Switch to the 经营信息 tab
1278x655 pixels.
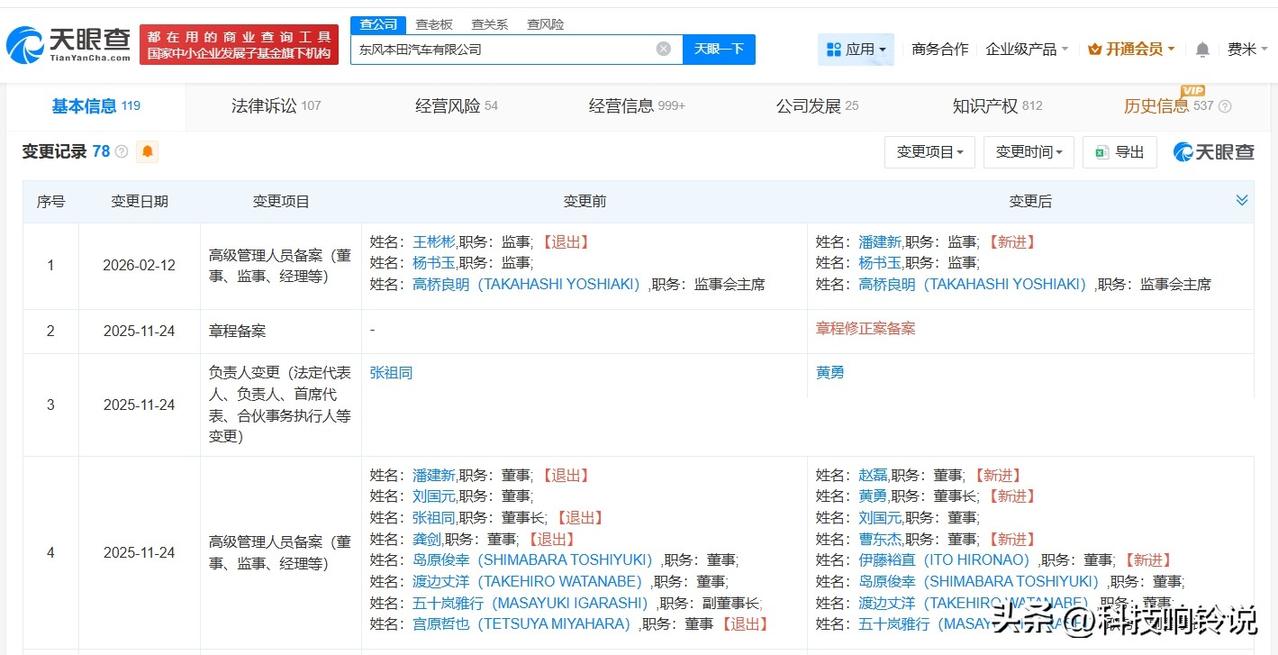point(637,106)
